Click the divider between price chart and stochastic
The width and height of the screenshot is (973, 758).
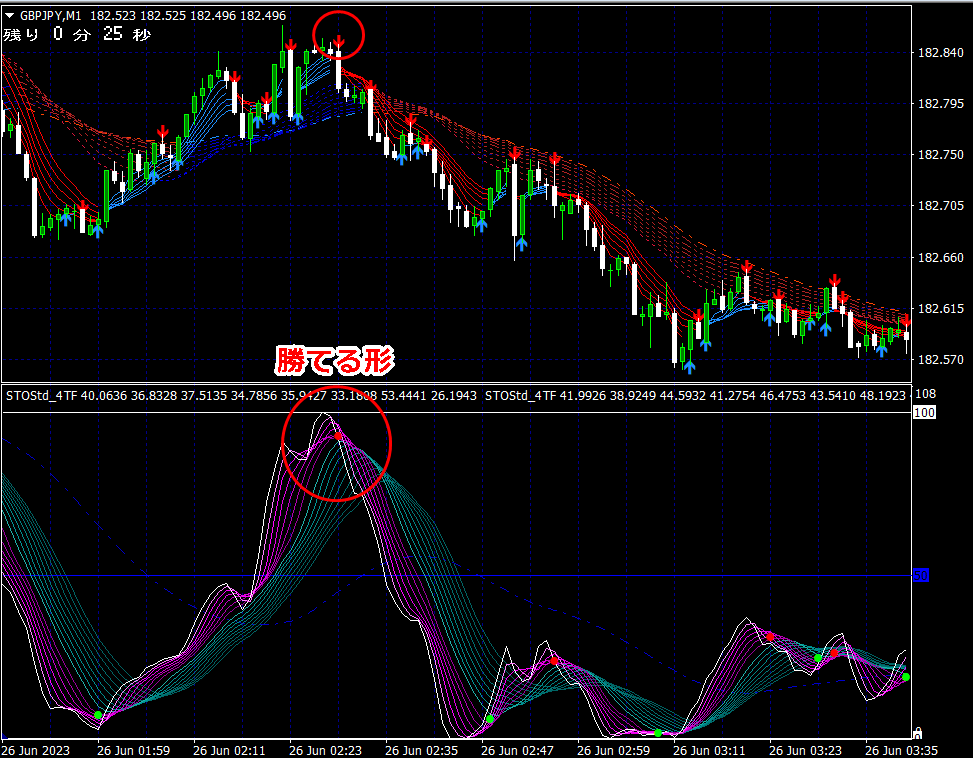coord(456,382)
